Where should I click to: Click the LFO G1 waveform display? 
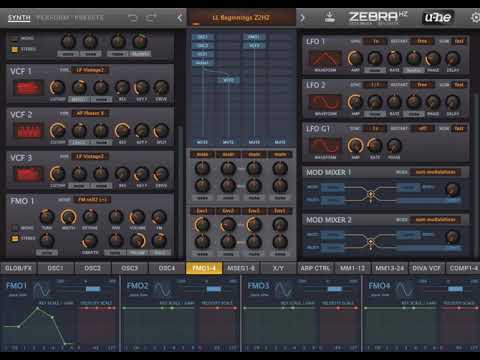(325, 146)
